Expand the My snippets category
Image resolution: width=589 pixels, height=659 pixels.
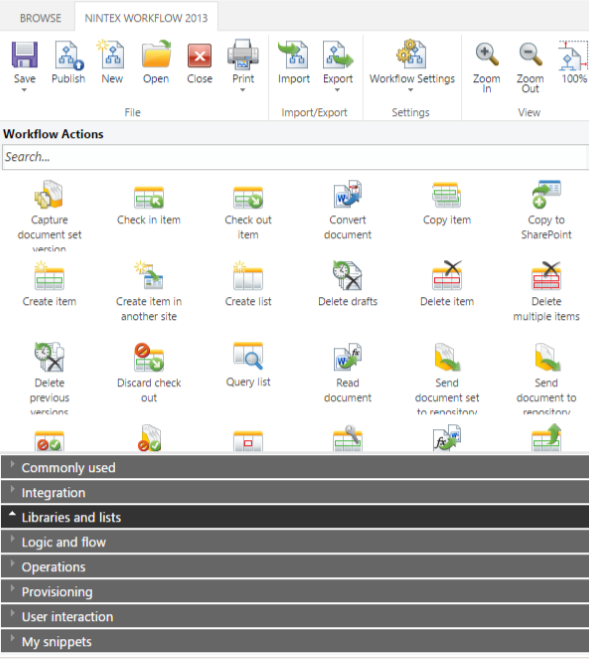(x=295, y=641)
